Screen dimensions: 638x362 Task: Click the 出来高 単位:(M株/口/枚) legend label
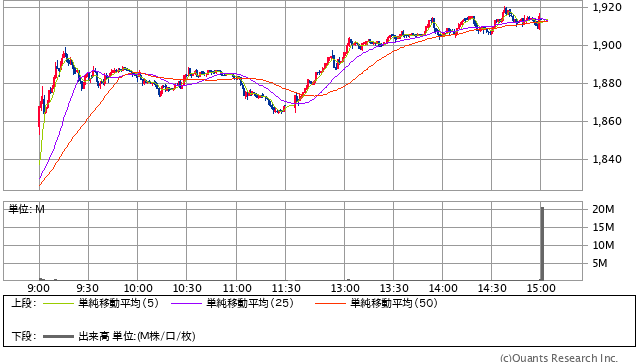pyautogui.click(x=137, y=336)
